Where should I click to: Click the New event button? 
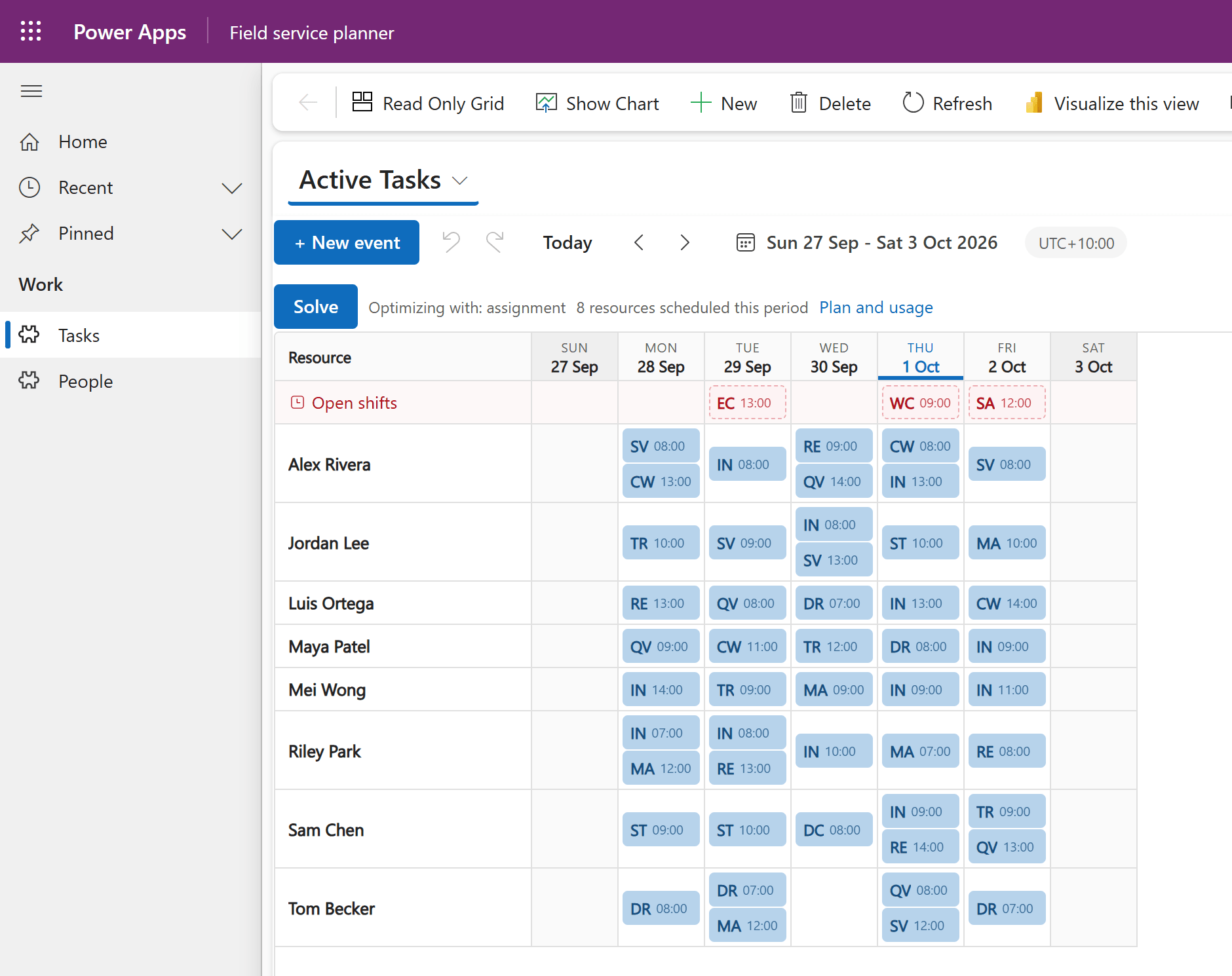347,242
